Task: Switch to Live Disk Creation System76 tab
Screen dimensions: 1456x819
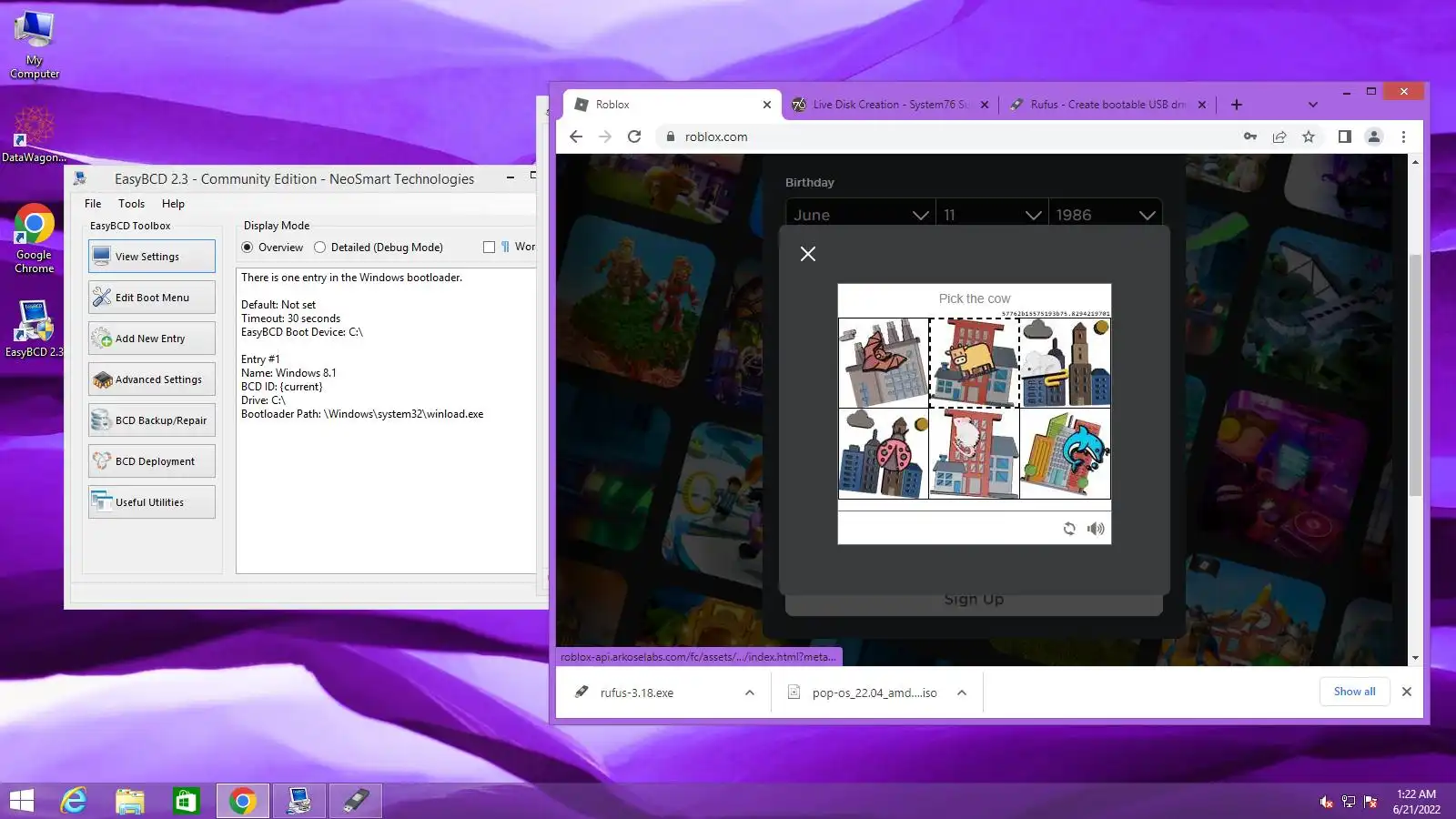Action: point(890,105)
